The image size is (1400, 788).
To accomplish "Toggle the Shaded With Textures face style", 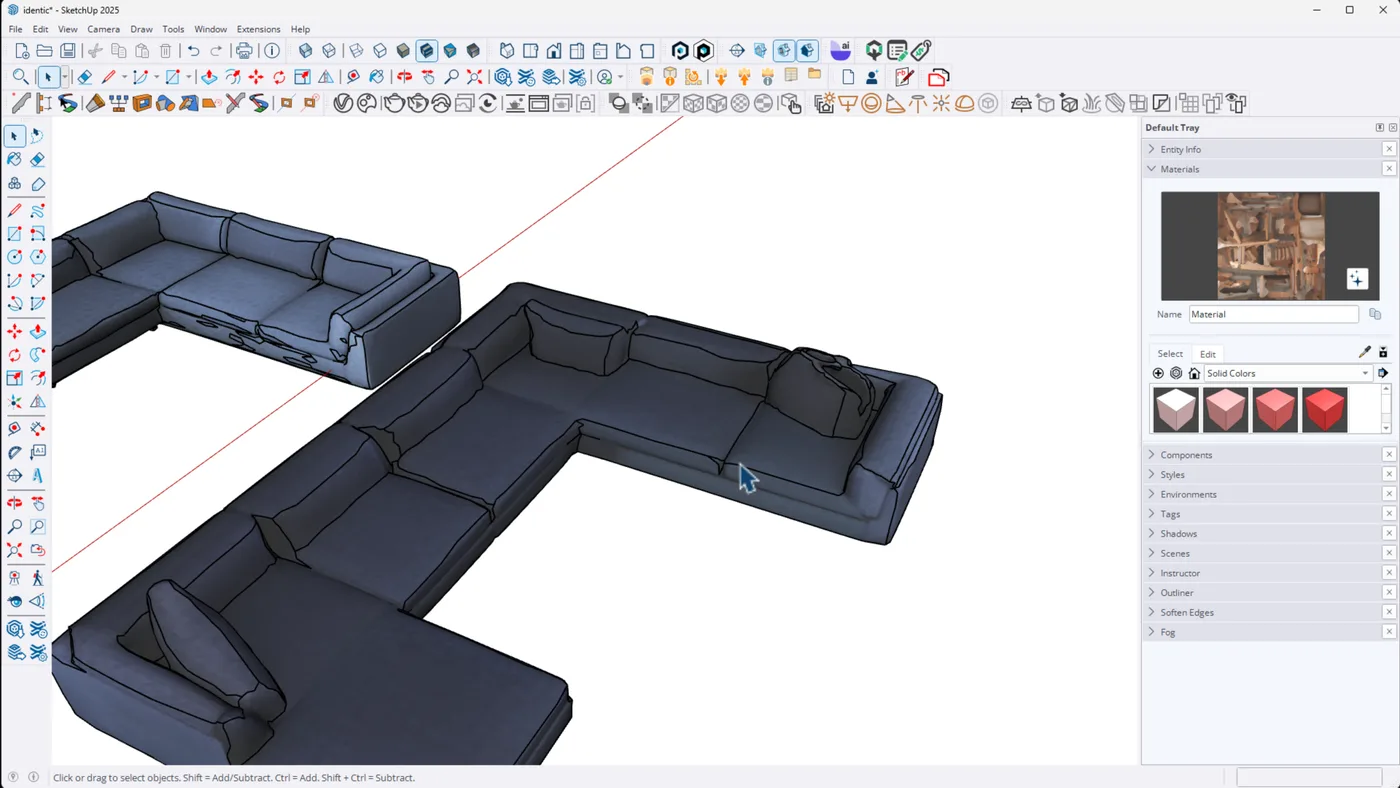I will point(427,51).
